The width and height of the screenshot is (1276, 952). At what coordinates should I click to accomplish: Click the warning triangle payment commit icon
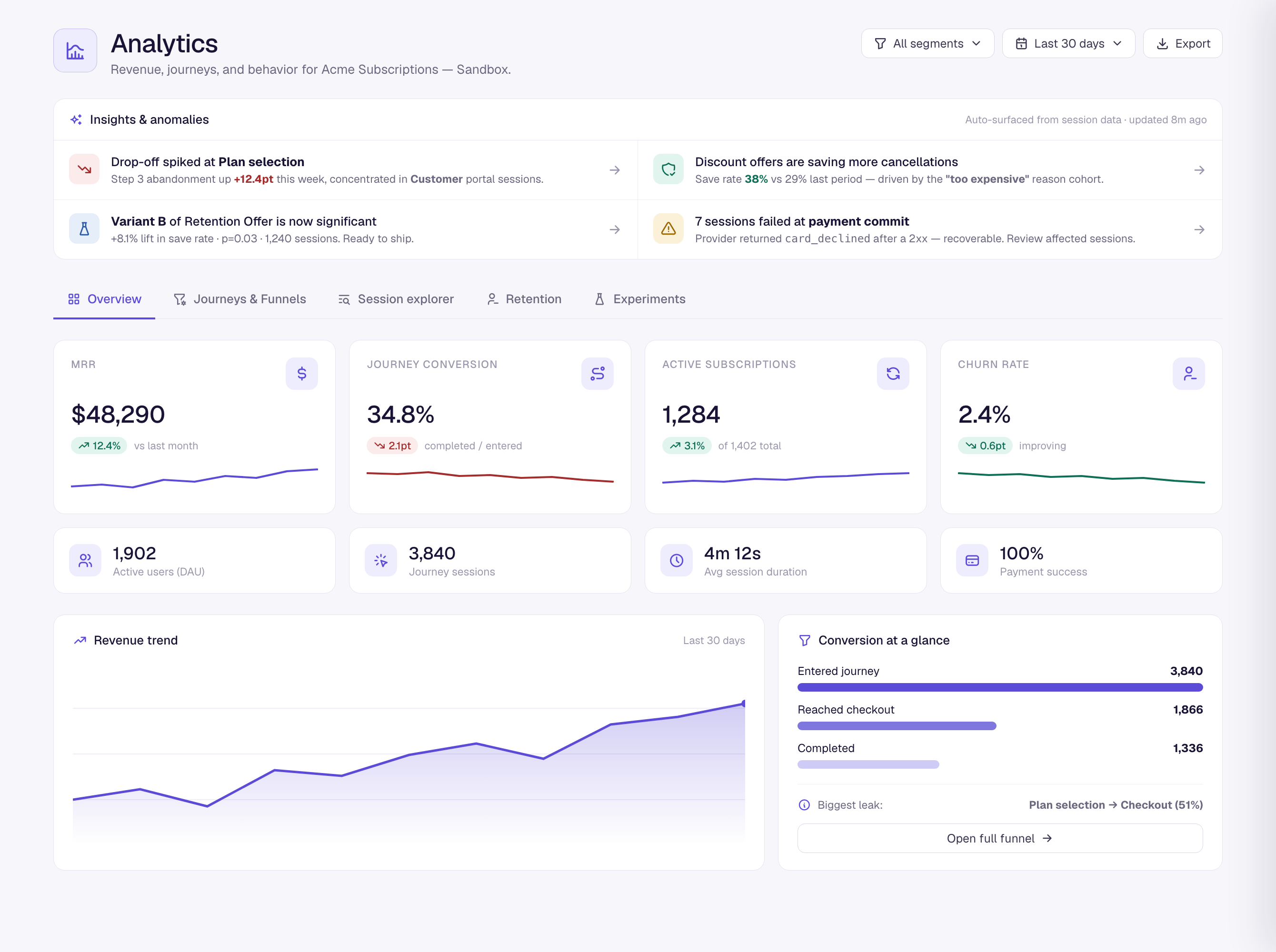click(668, 229)
